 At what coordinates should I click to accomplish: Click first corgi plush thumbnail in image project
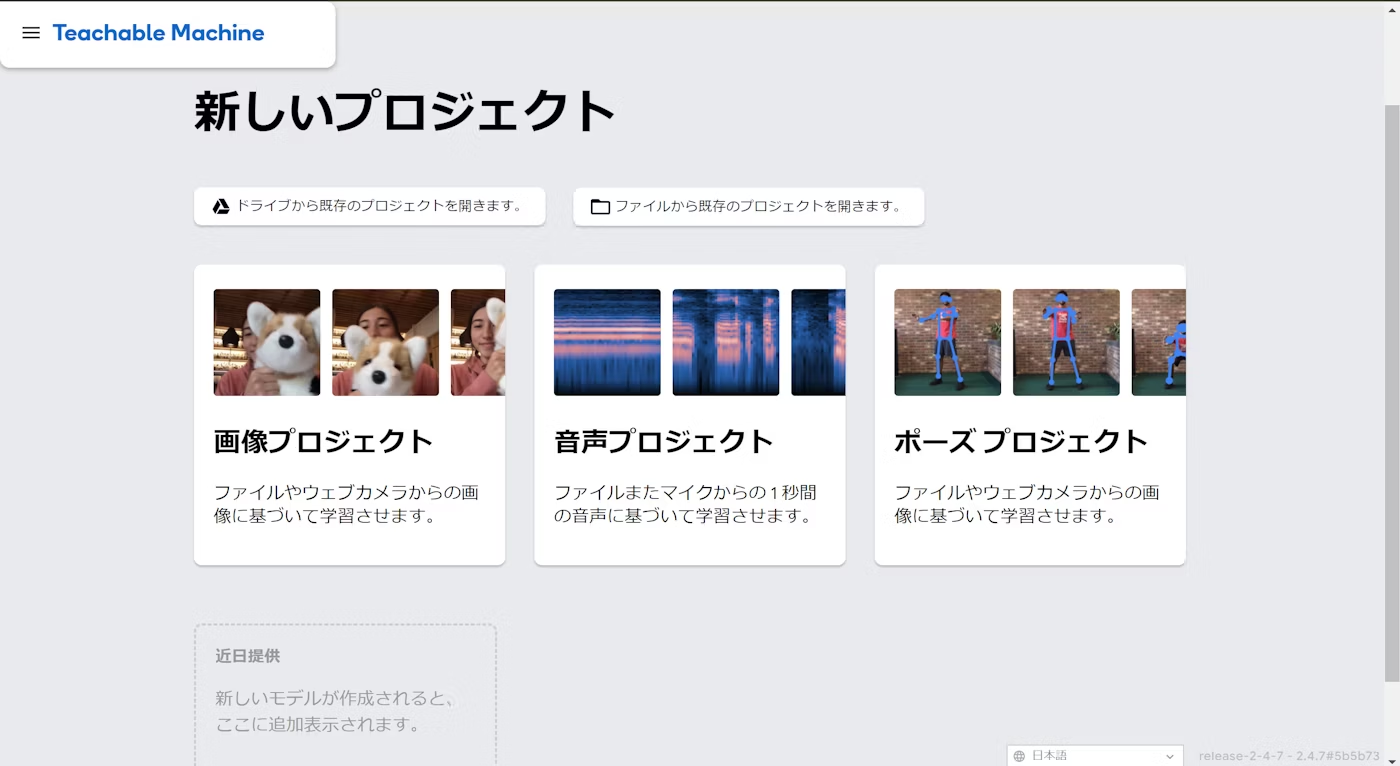pyautogui.click(x=267, y=342)
